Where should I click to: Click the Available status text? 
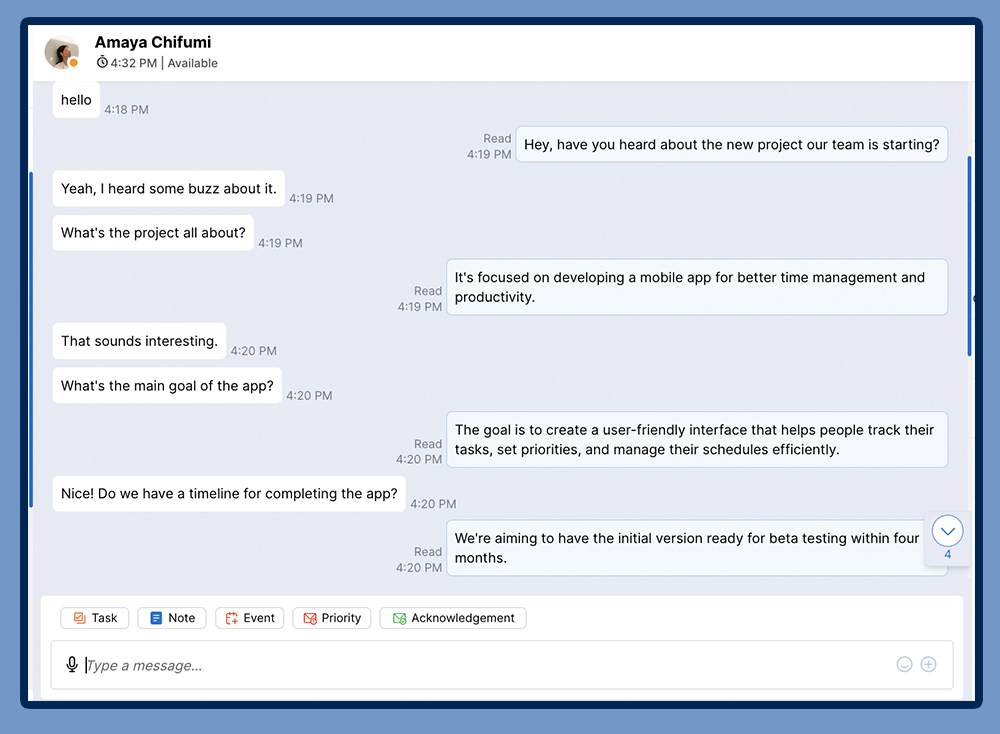pos(193,63)
